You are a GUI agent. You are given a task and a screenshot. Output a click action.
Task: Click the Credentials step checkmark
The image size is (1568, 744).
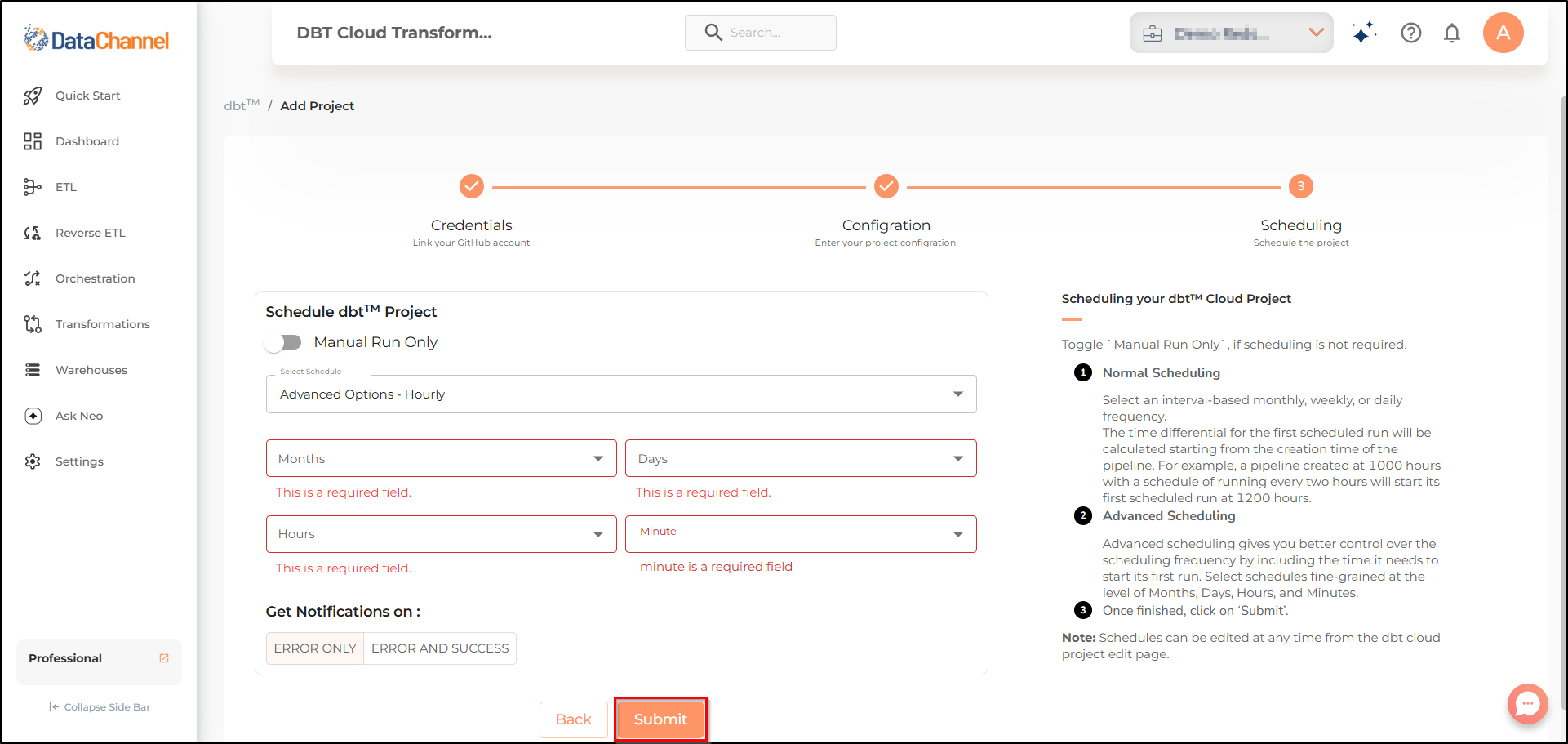[472, 186]
